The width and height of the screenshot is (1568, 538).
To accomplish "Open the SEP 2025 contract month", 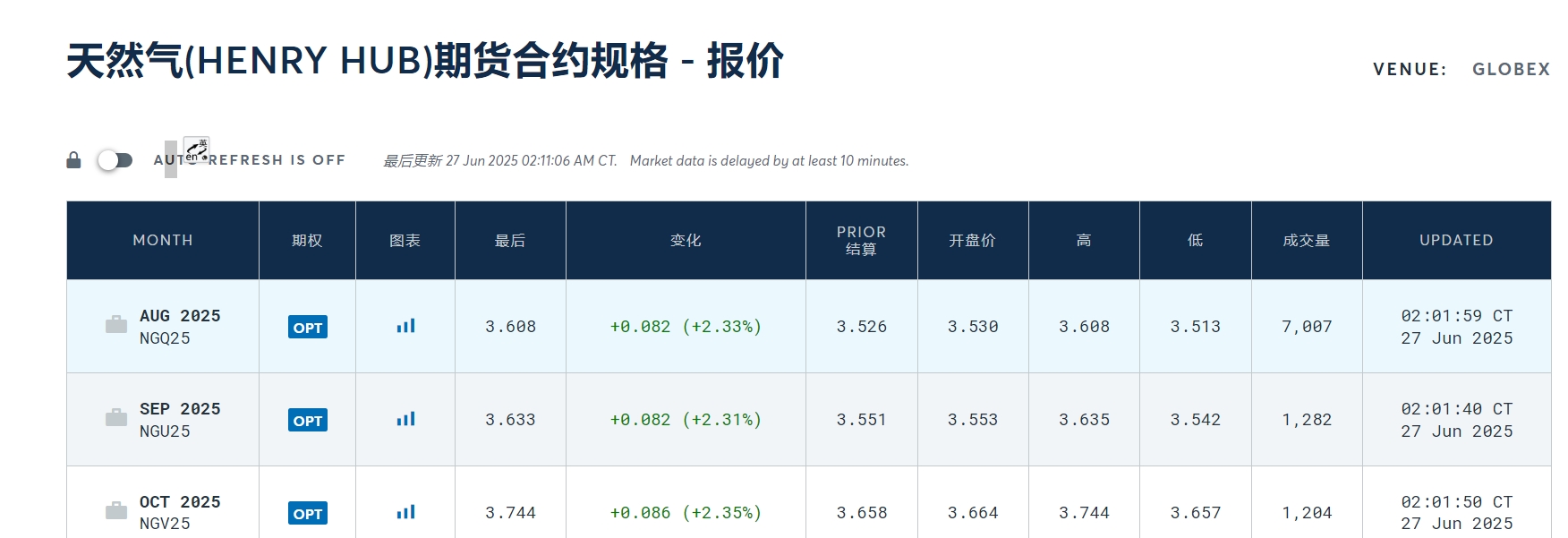I will pos(180,409).
